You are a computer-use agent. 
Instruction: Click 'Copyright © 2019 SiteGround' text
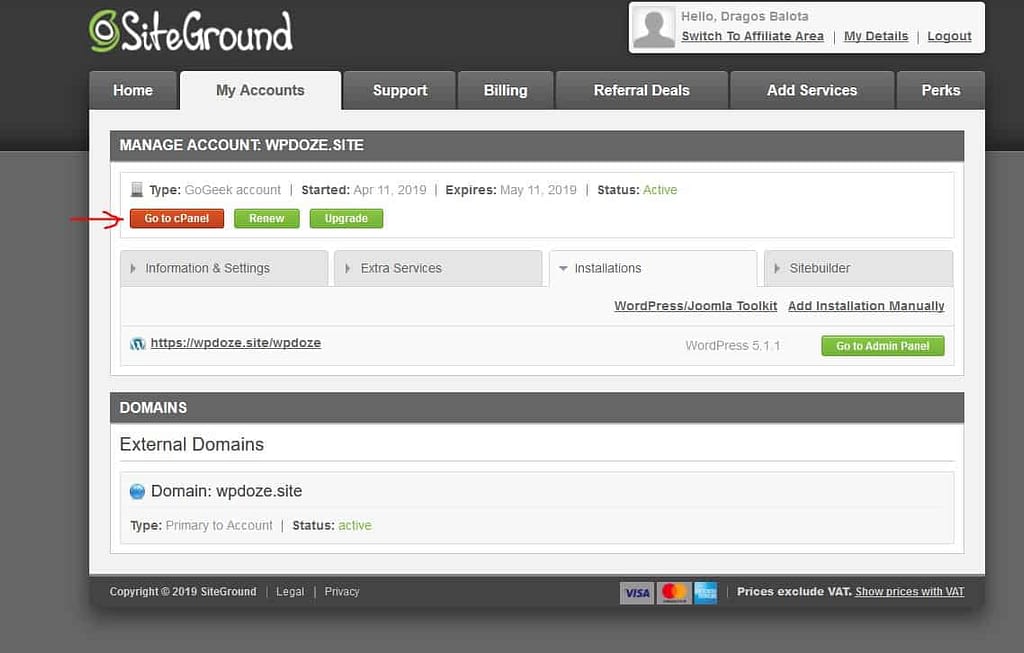coord(183,592)
